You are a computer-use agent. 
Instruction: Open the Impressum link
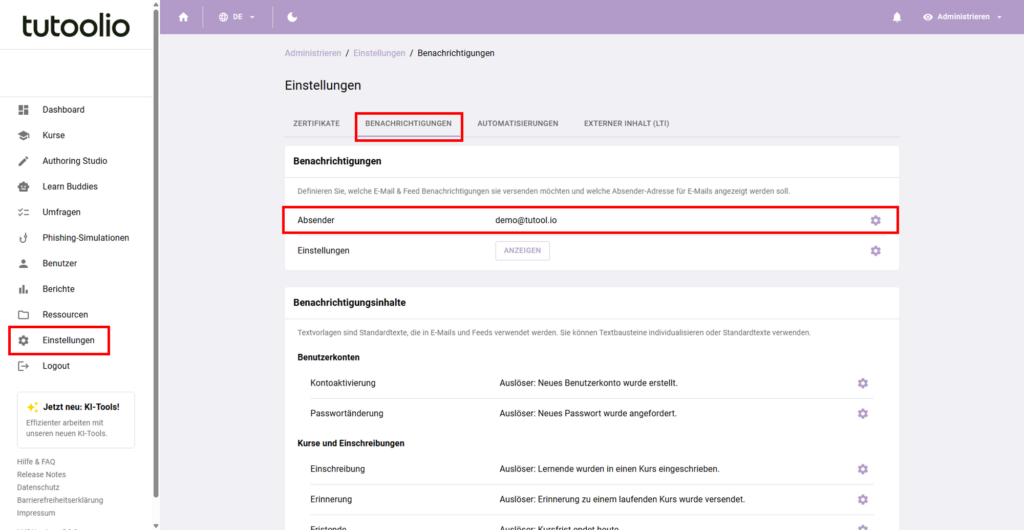(36, 513)
